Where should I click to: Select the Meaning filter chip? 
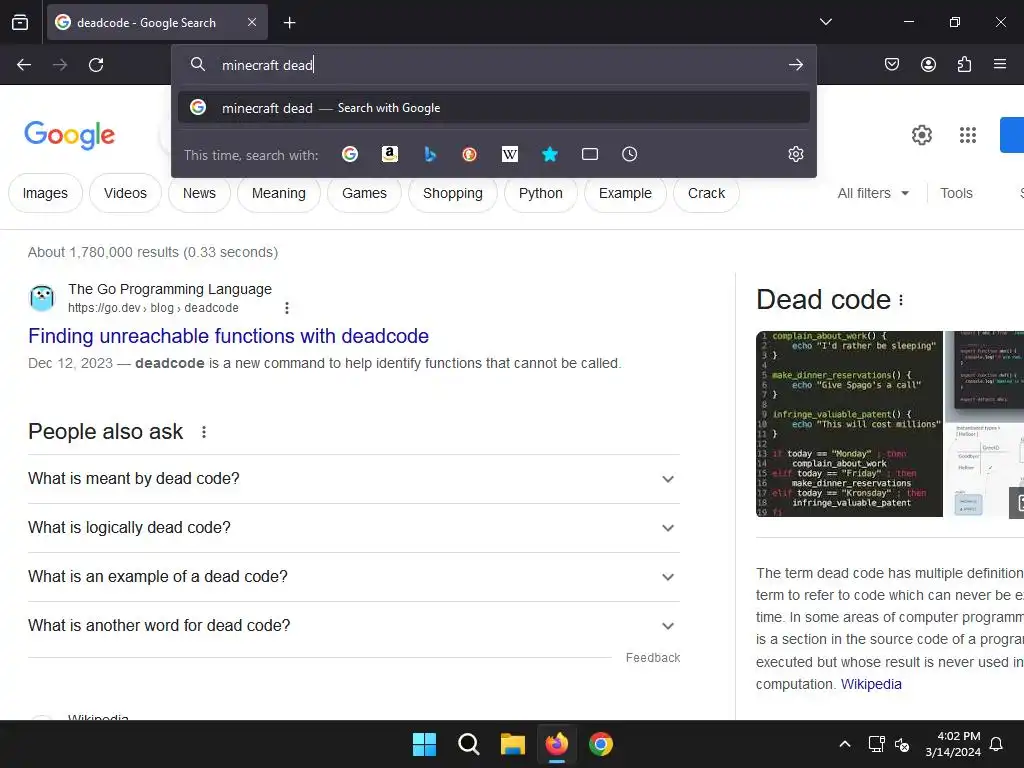pos(279,193)
